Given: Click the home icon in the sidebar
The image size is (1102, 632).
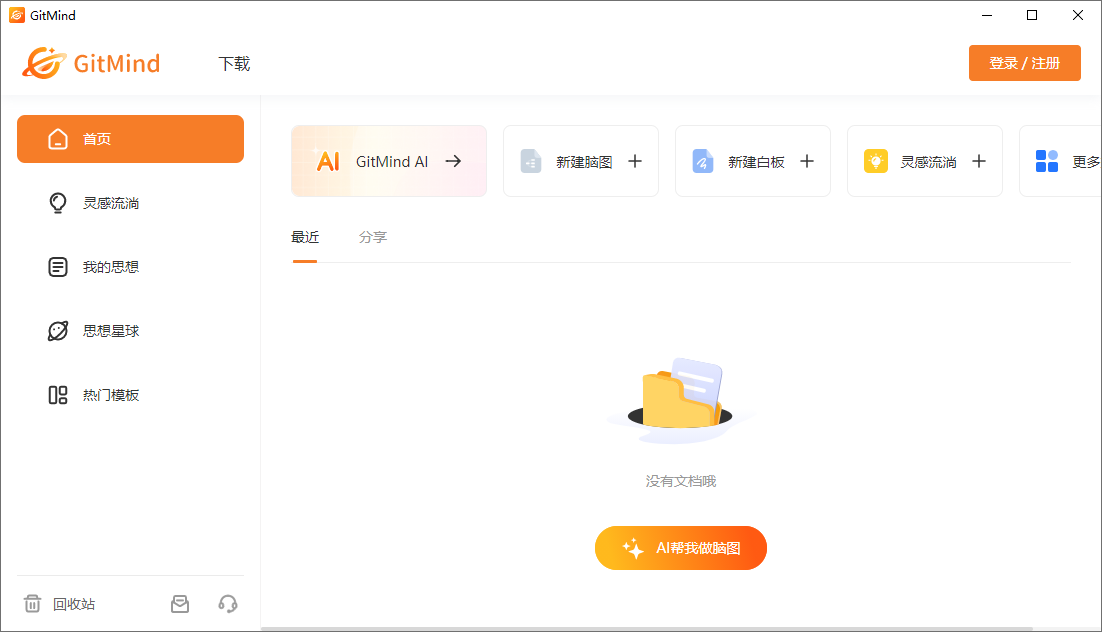Looking at the screenshot, I should [58, 138].
